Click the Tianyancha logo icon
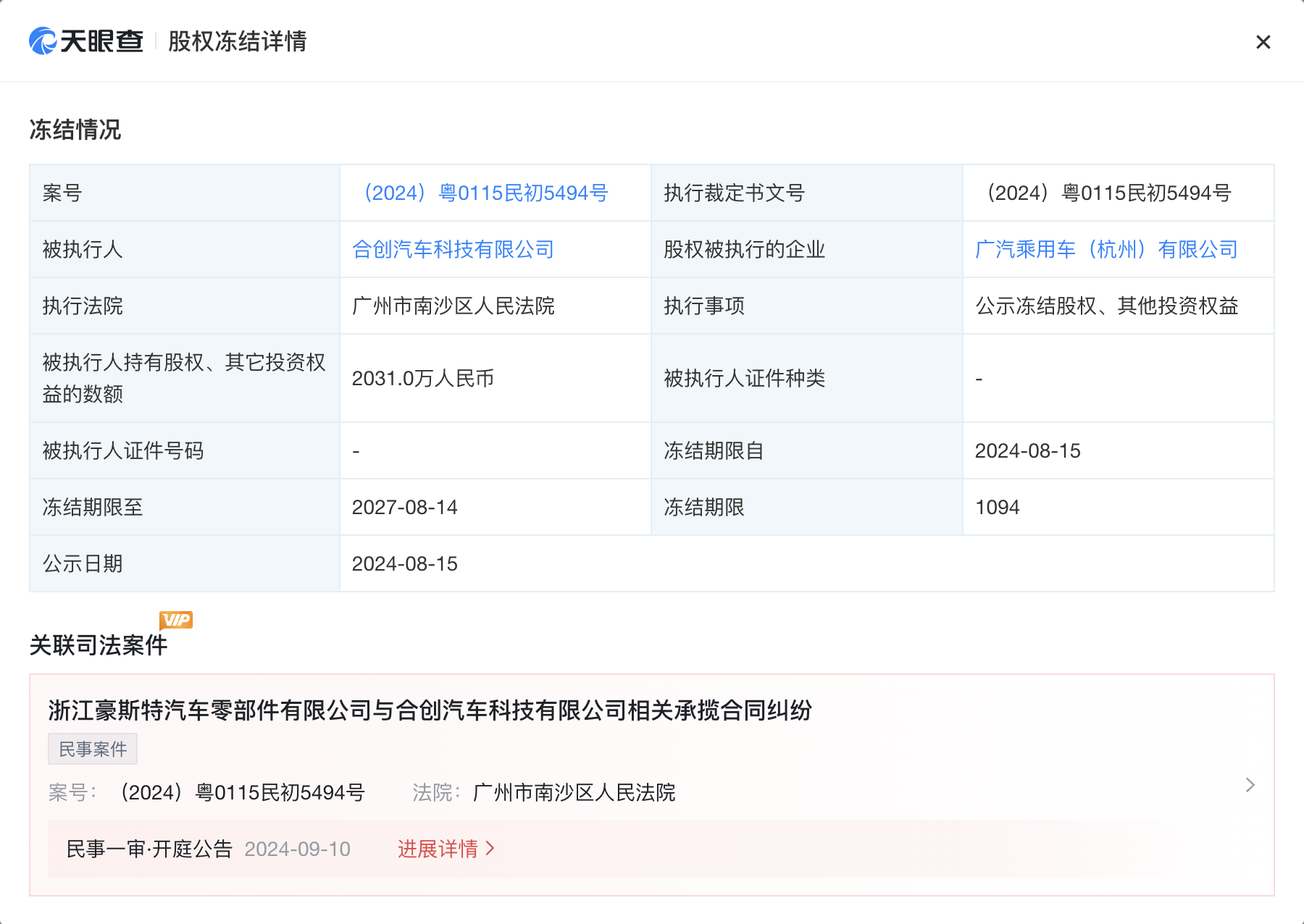The width and height of the screenshot is (1304, 924). pos(43,41)
